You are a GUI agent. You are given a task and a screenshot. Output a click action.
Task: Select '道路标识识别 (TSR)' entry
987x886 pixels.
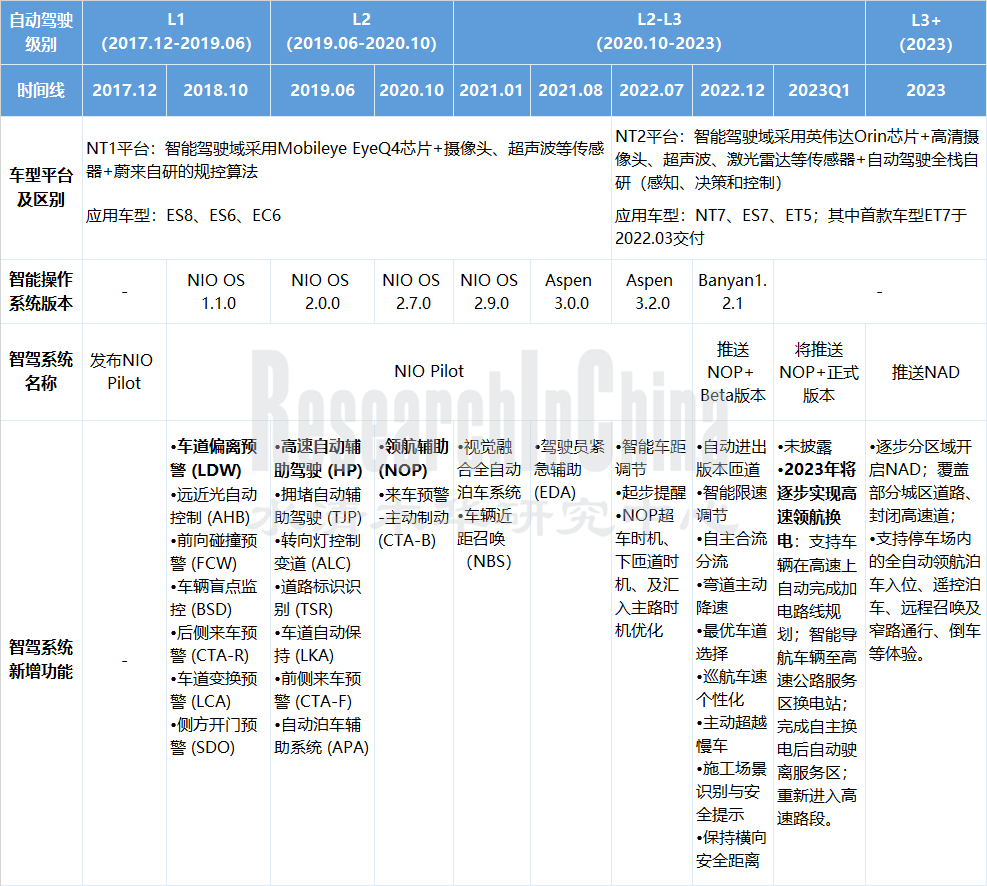(x=318, y=598)
